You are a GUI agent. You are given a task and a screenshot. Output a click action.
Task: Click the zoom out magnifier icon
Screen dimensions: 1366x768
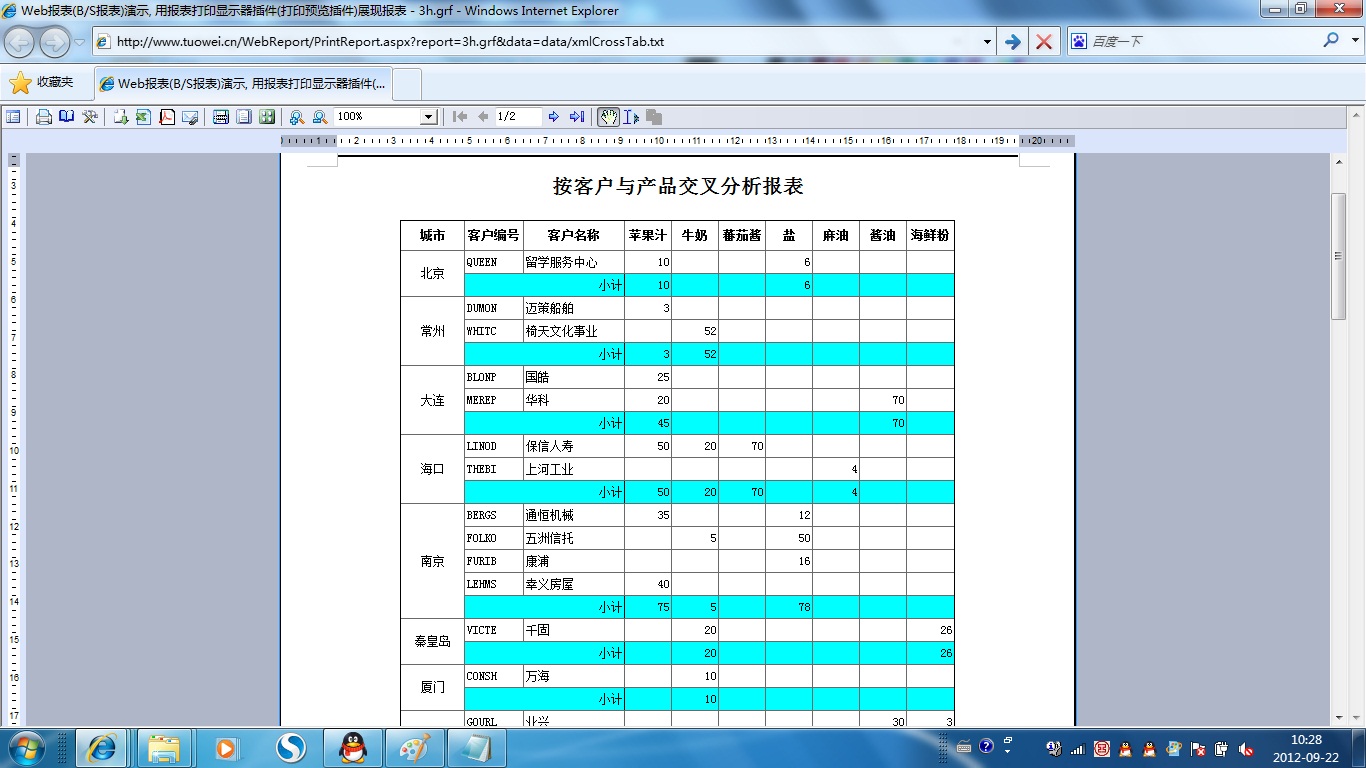tap(320, 117)
